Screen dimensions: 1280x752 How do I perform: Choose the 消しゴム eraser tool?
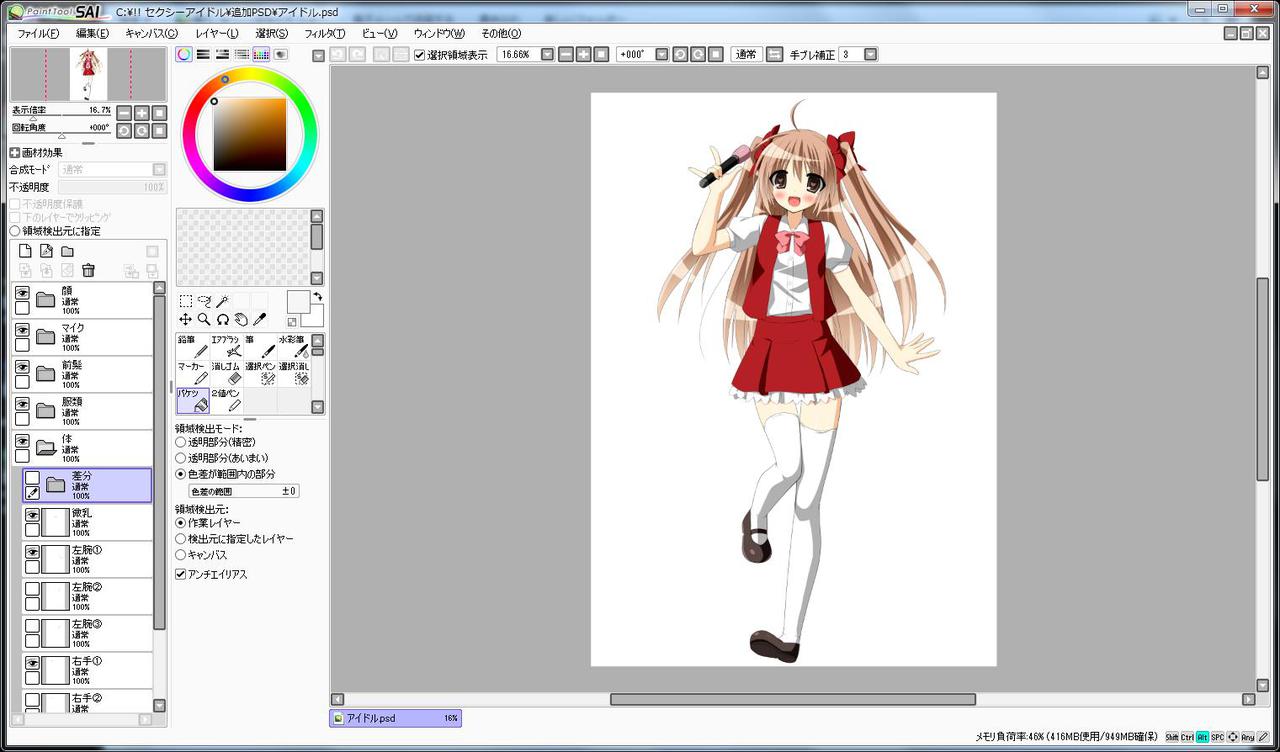click(x=226, y=373)
